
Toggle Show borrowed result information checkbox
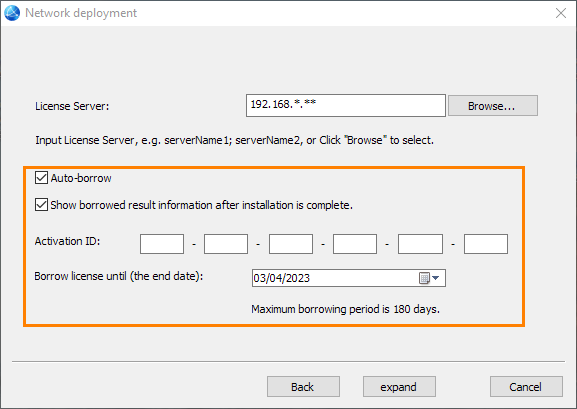pos(41,204)
